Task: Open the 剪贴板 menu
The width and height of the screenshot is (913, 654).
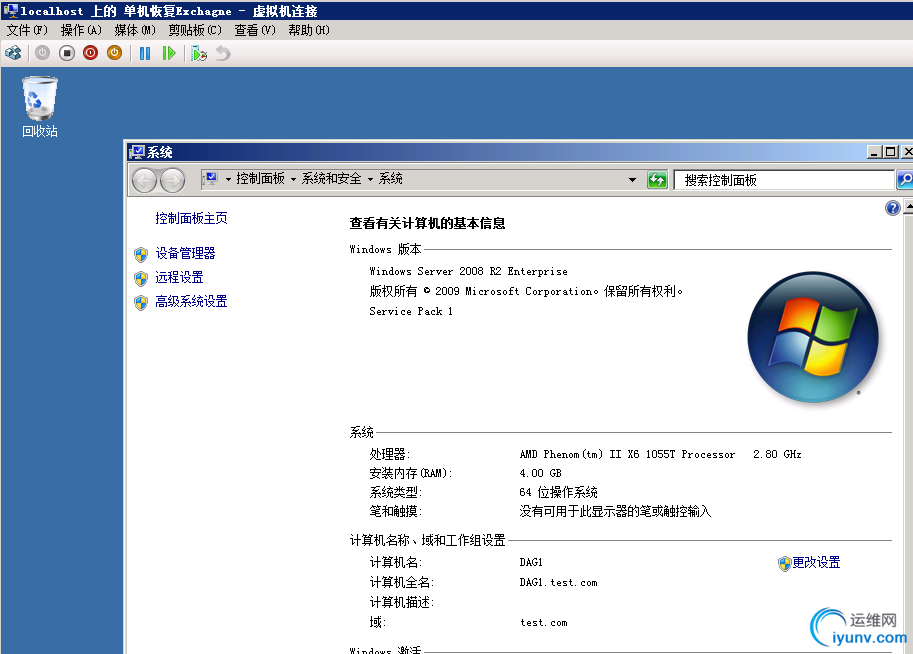Action: click(194, 30)
